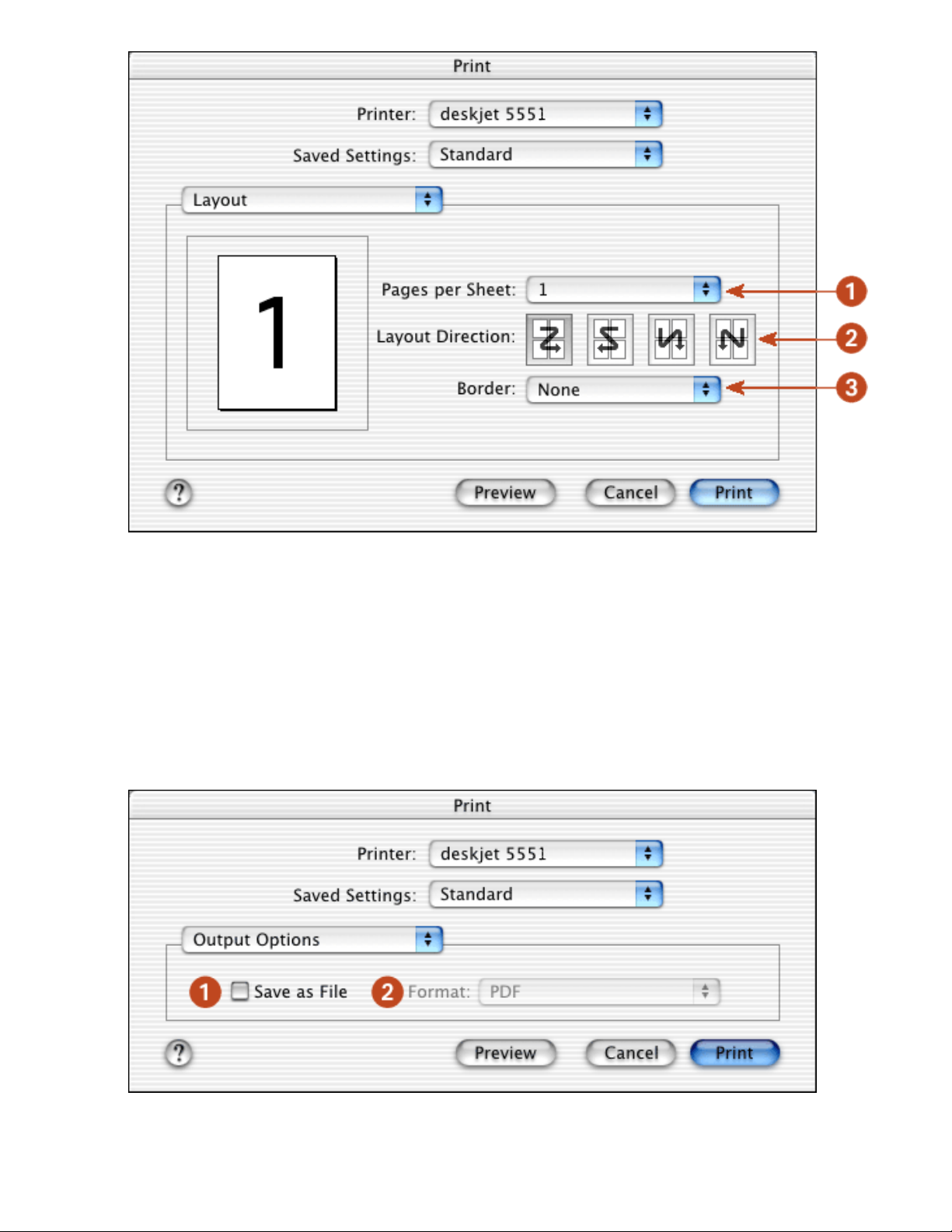Open Printer dropdown in Output Options dialog

tap(545, 854)
